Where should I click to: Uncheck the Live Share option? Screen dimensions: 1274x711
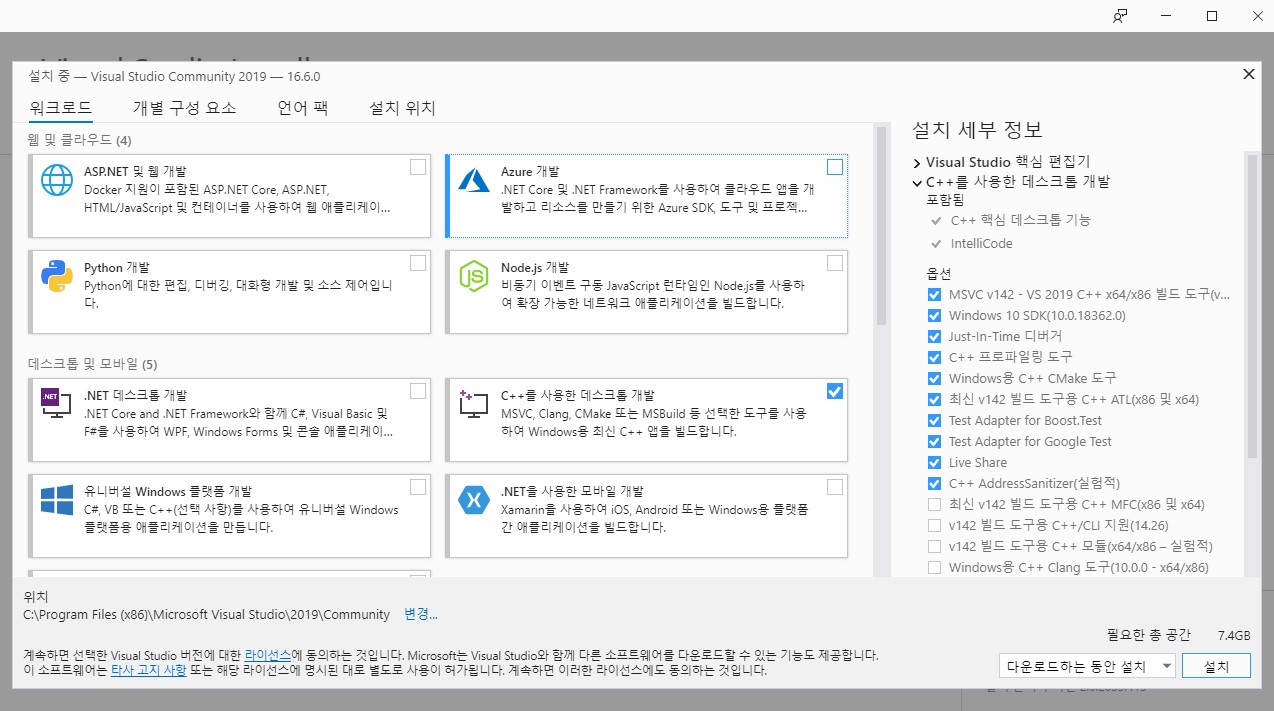[x=934, y=462]
